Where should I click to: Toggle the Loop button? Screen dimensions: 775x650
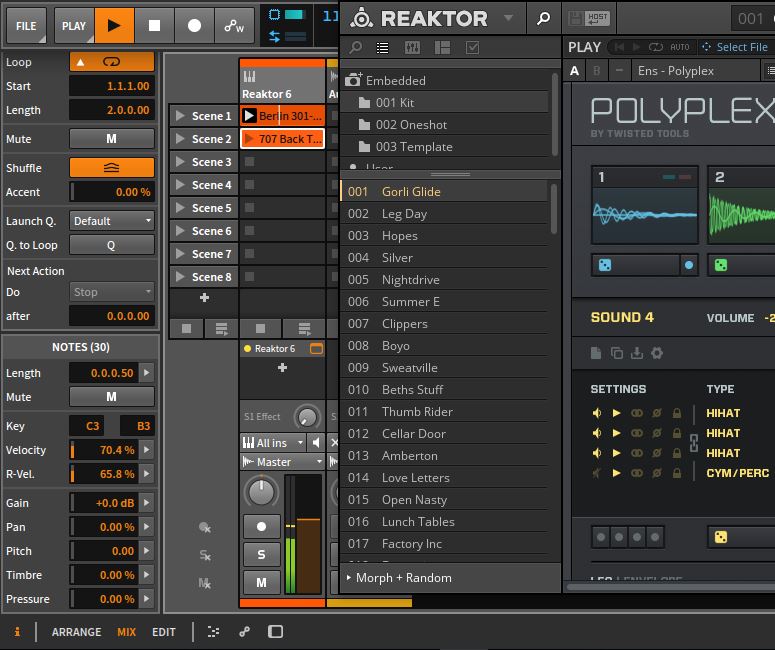[112, 62]
